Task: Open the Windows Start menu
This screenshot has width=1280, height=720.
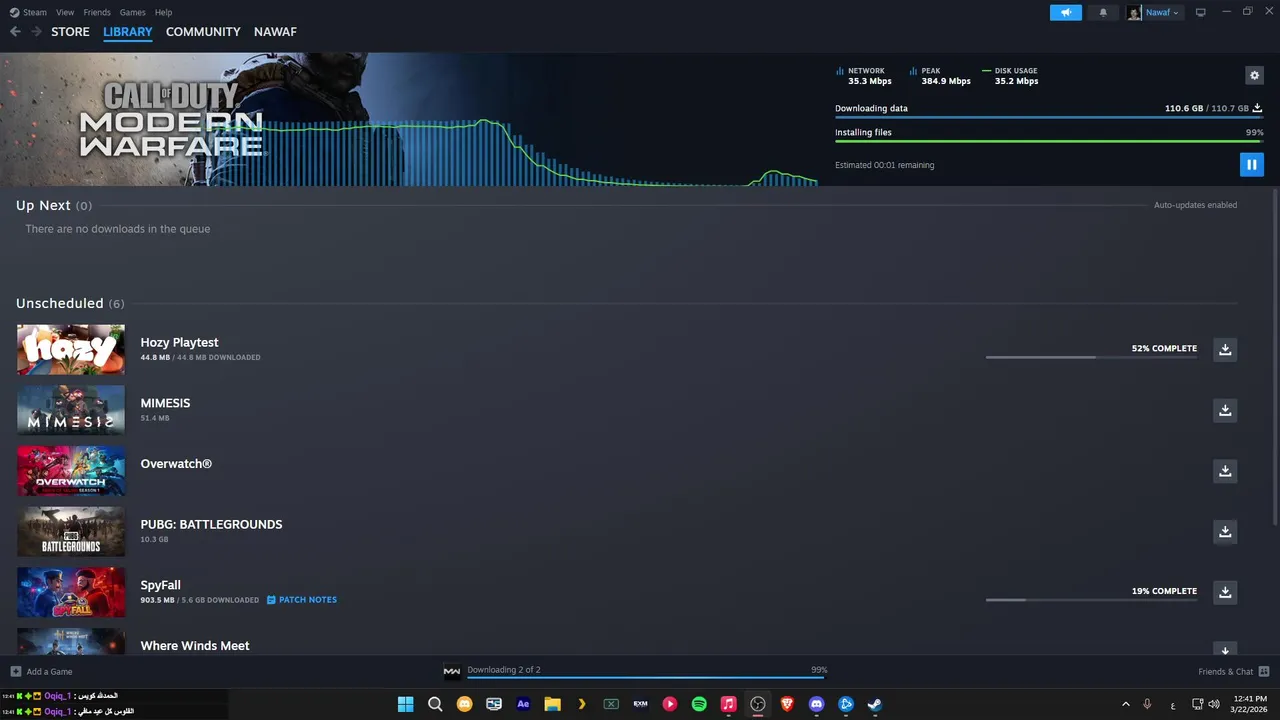Action: click(x=405, y=704)
